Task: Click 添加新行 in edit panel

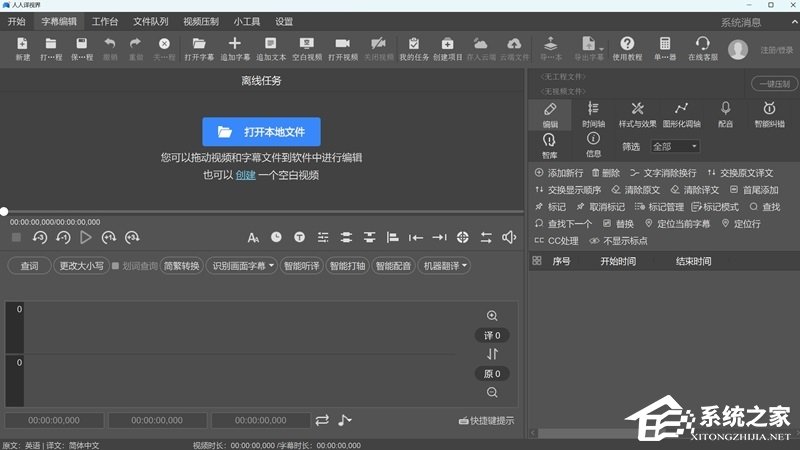Action: 559,173
